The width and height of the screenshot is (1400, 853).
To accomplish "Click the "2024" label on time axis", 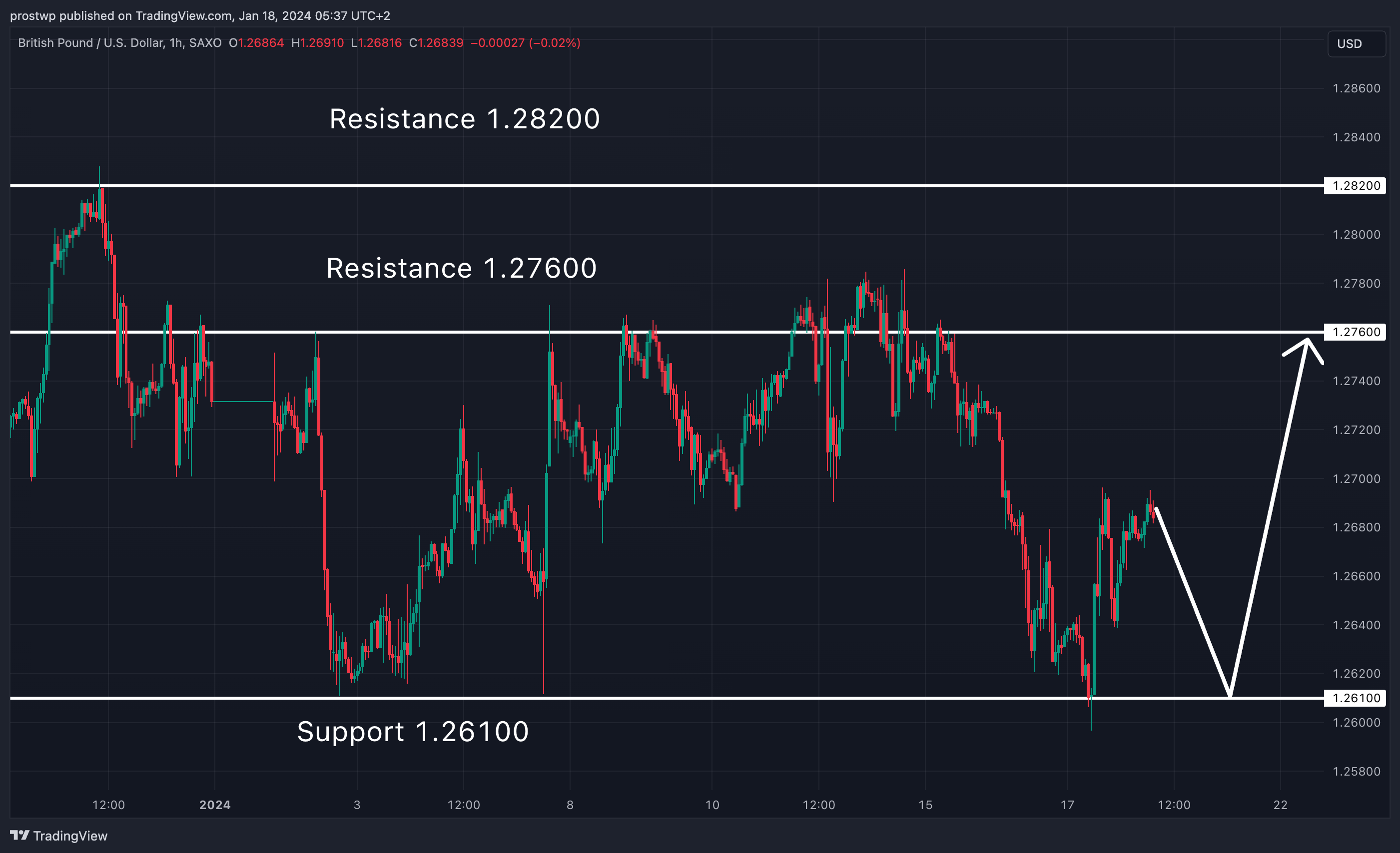I will click(x=215, y=805).
